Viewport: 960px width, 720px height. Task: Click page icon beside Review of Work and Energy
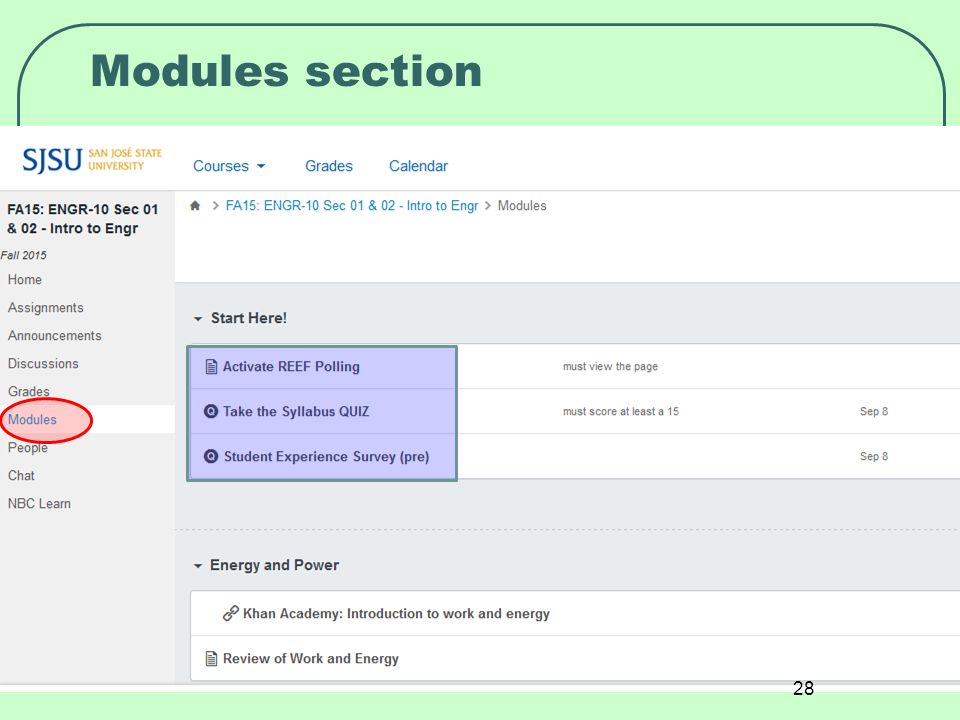tap(211, 659)
